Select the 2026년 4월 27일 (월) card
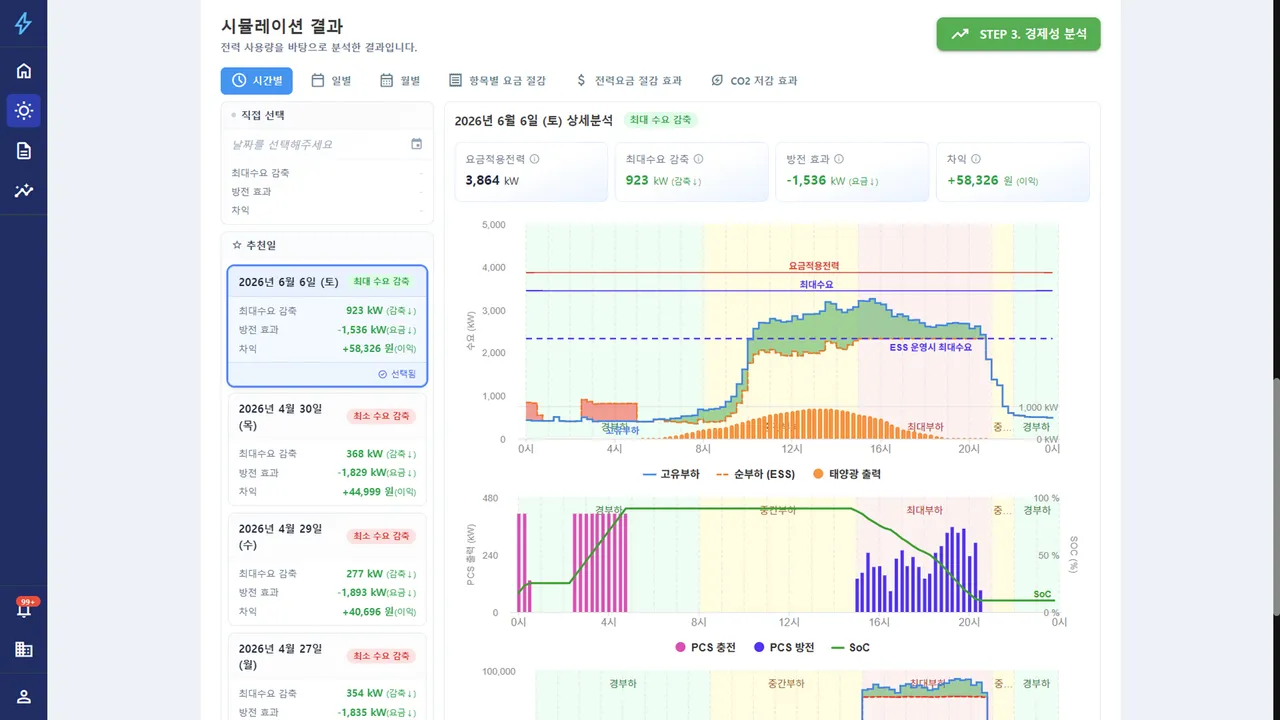This screenshot has width=1280, height=720. coord(327,676)
